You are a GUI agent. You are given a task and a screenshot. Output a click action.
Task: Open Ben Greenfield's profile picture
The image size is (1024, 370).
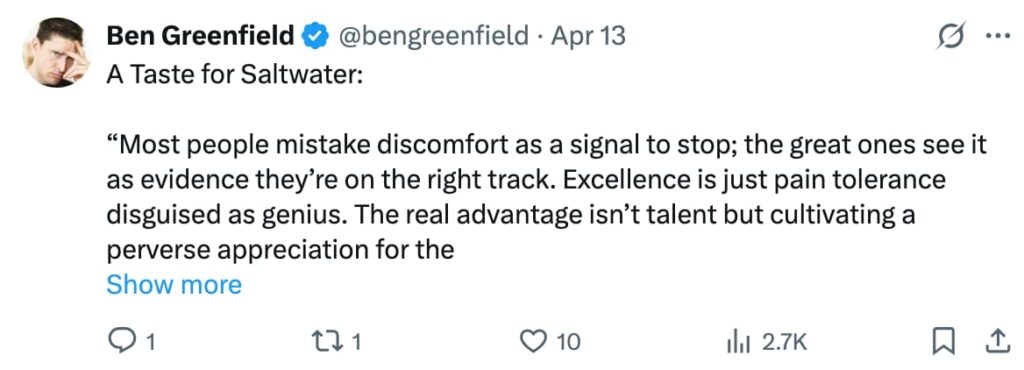point(56,52)
